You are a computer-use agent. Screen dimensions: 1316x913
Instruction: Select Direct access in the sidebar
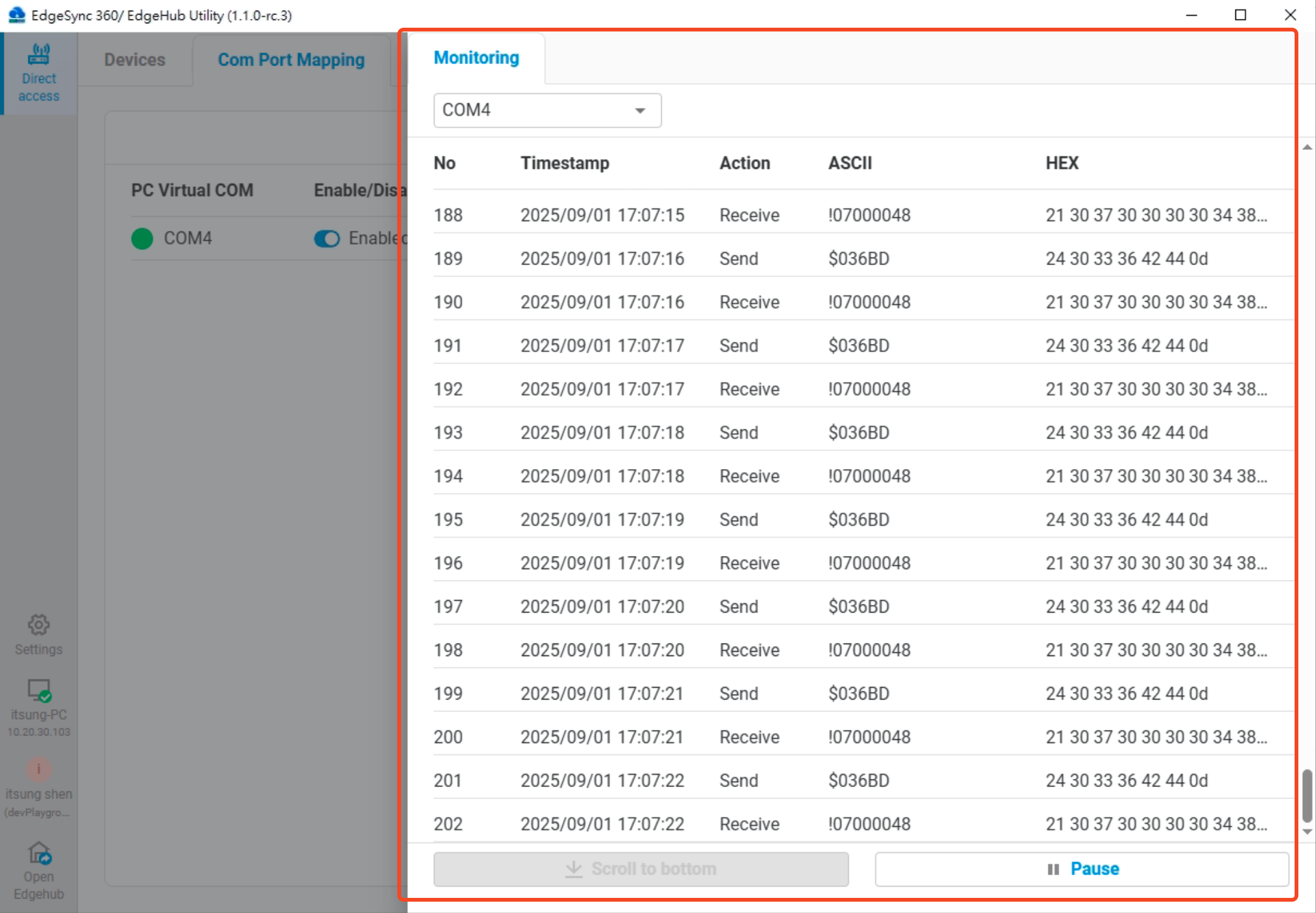pyautogui.click(x=38, y=71)
